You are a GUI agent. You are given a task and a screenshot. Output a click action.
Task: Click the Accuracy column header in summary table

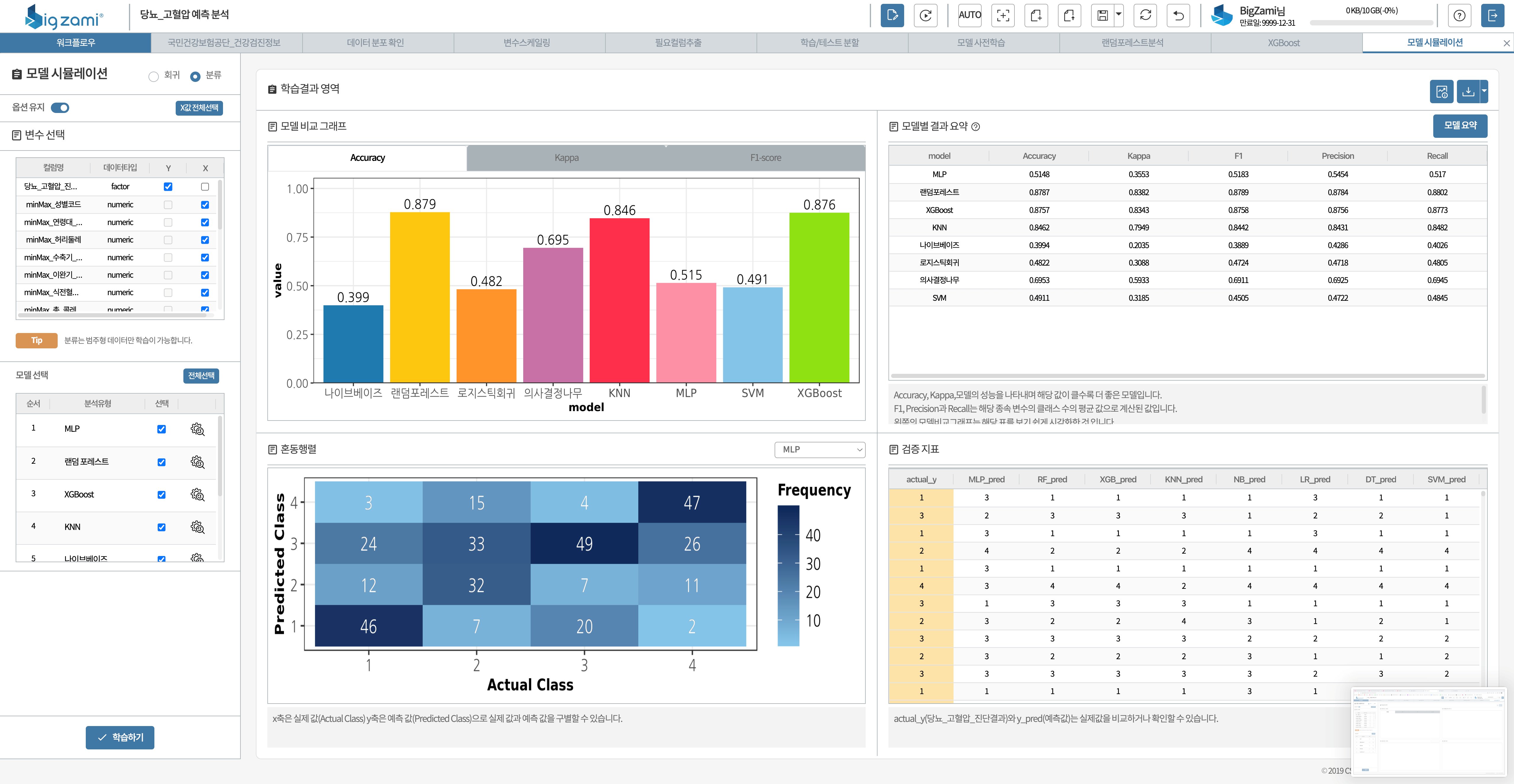[1039, 156]
